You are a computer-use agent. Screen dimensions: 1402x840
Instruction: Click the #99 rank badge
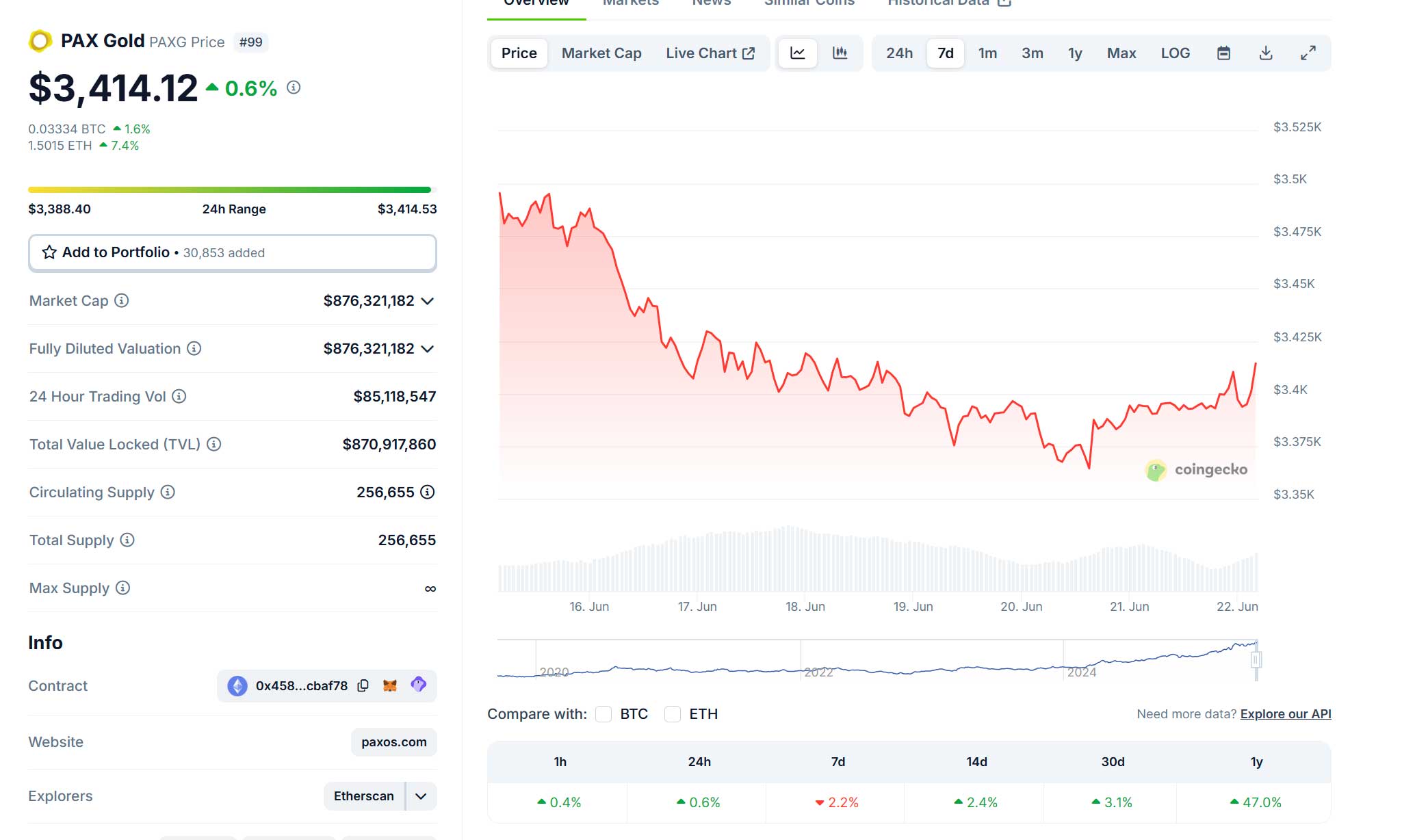251,42
